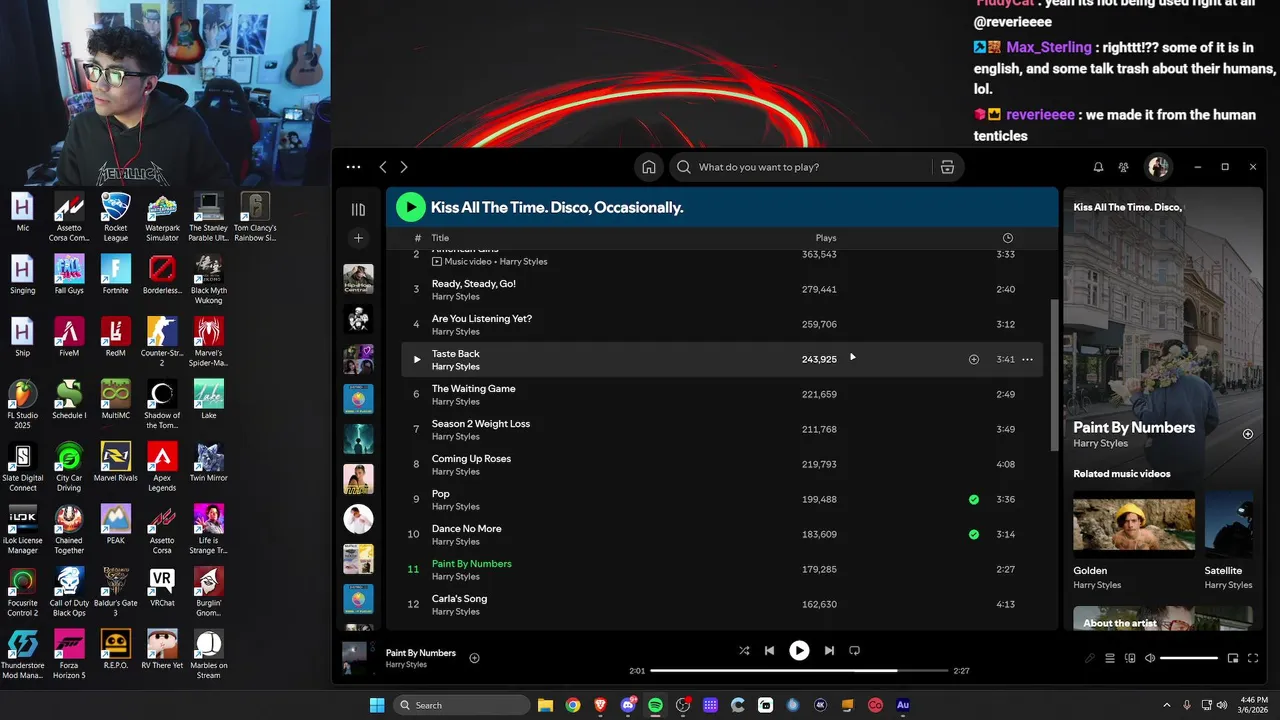
Task: Click the Windows taskbar Search box
Action: (462, 705)
